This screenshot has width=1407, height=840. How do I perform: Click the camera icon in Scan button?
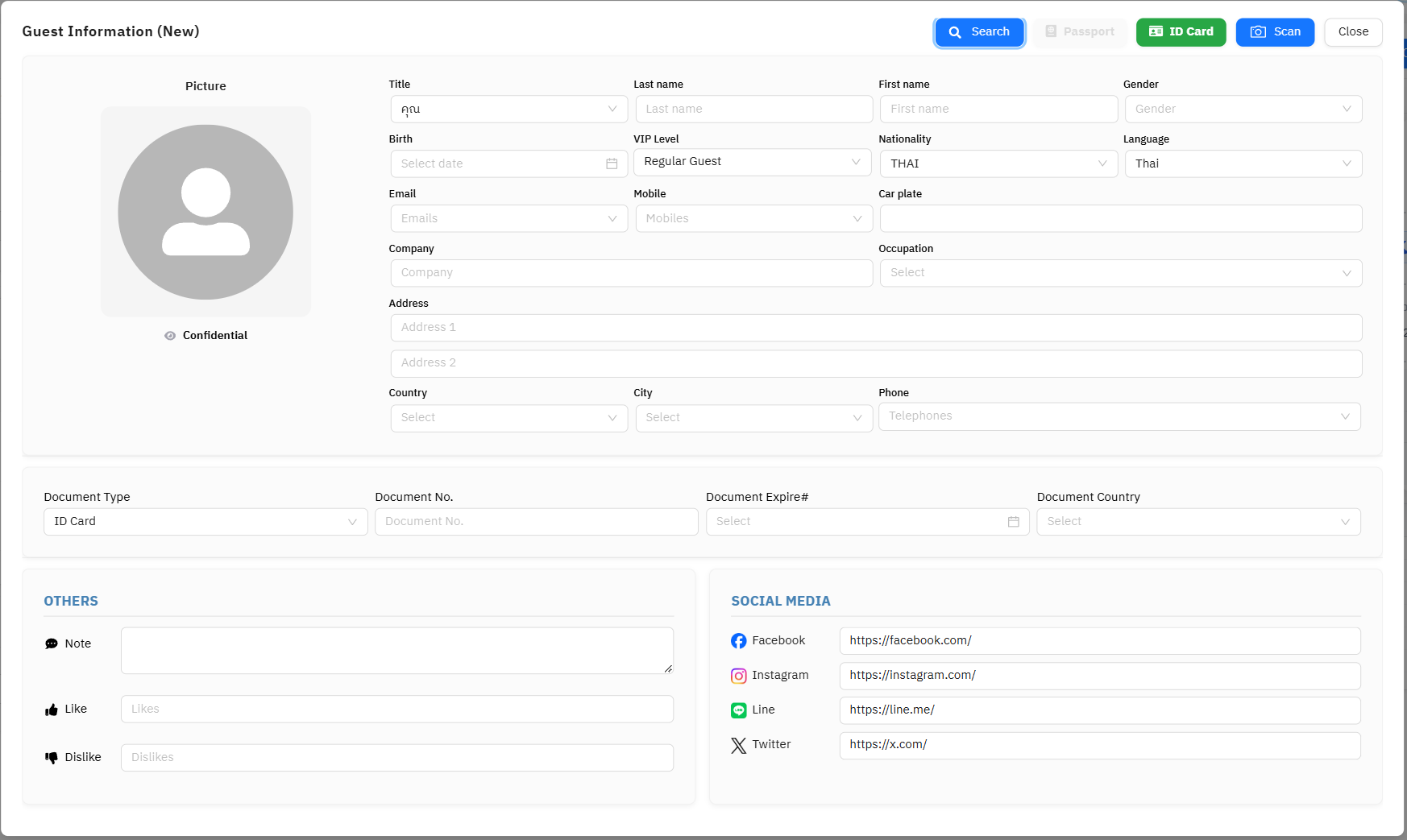1258,32
